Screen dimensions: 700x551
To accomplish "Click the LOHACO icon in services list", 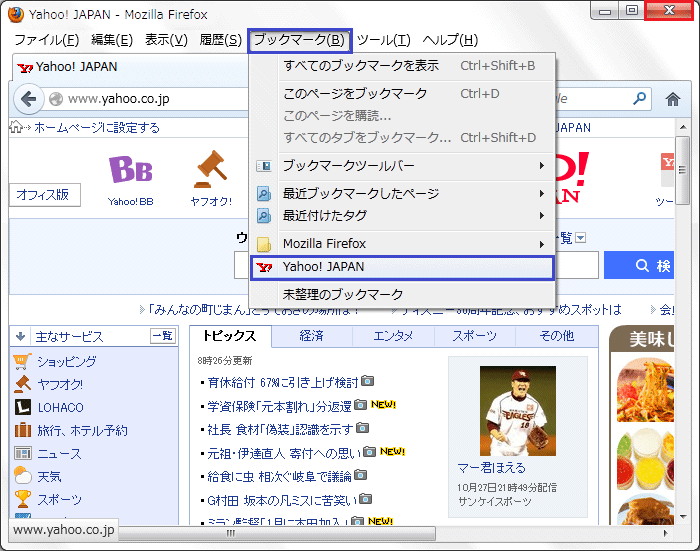I will [x=22, y=407].
